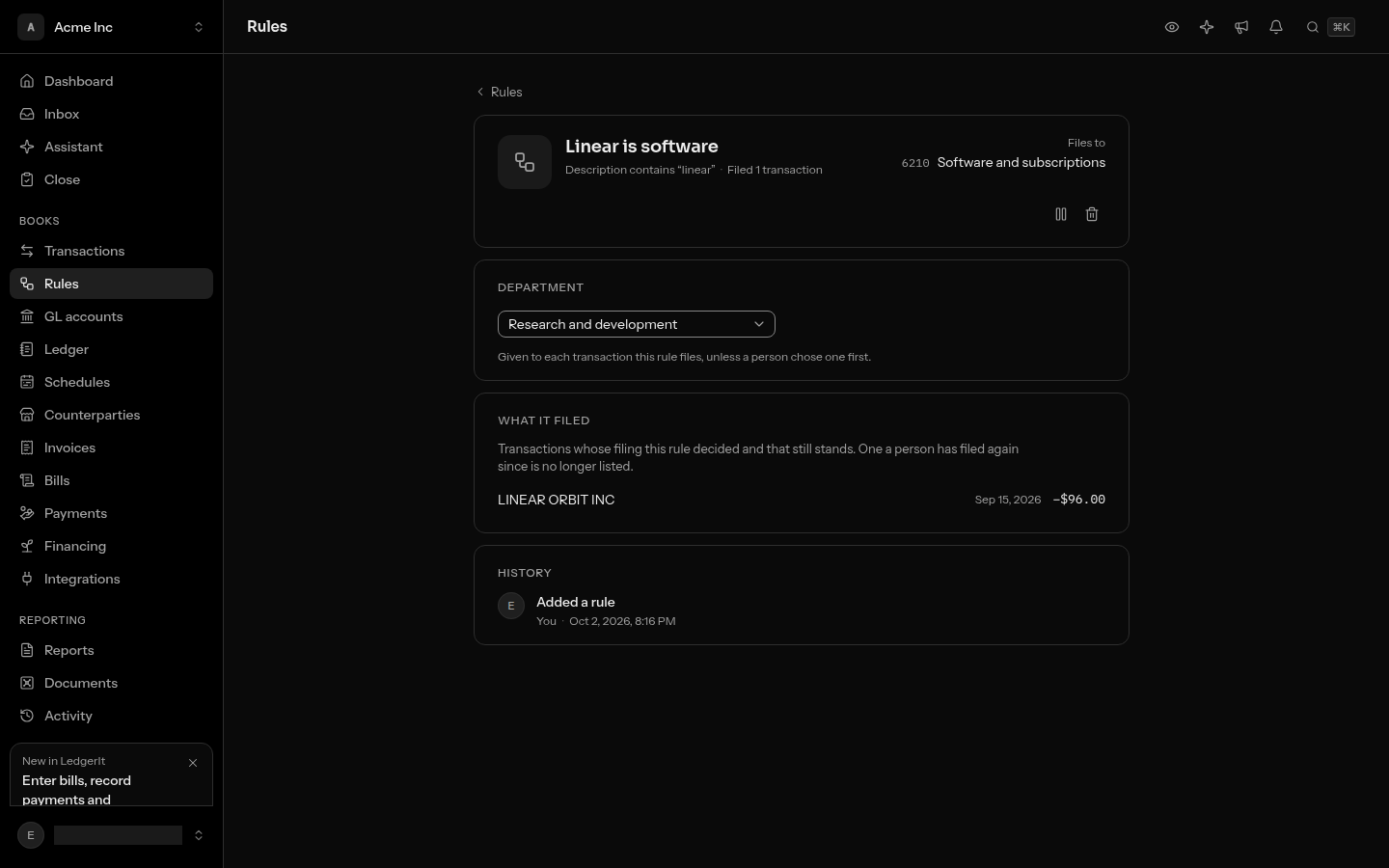The height and width of the screenshot is (868, 1389).
Task: Click the ⌘K shortcut badge
Action: click(x=1341, y=27)
